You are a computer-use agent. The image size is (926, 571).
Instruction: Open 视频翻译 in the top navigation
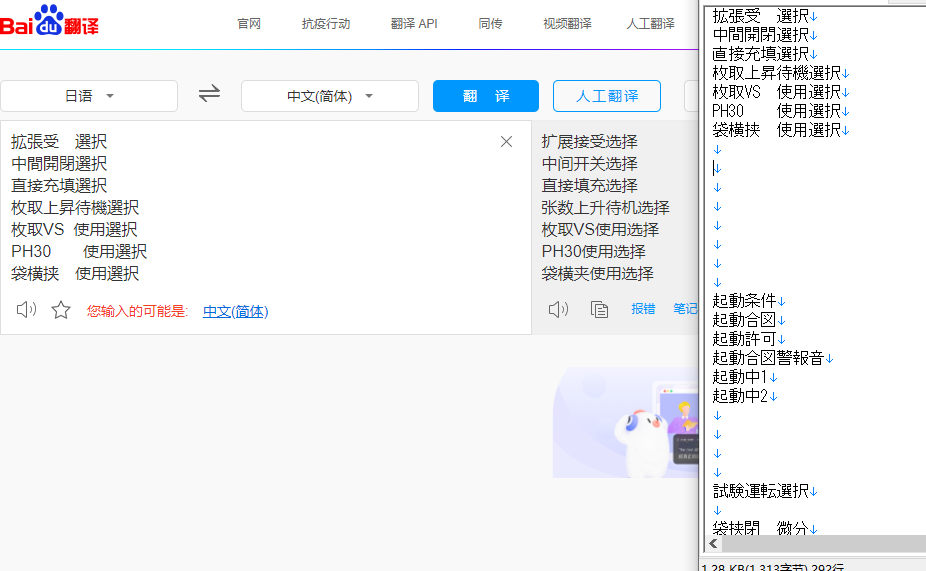tap(567, 24)
